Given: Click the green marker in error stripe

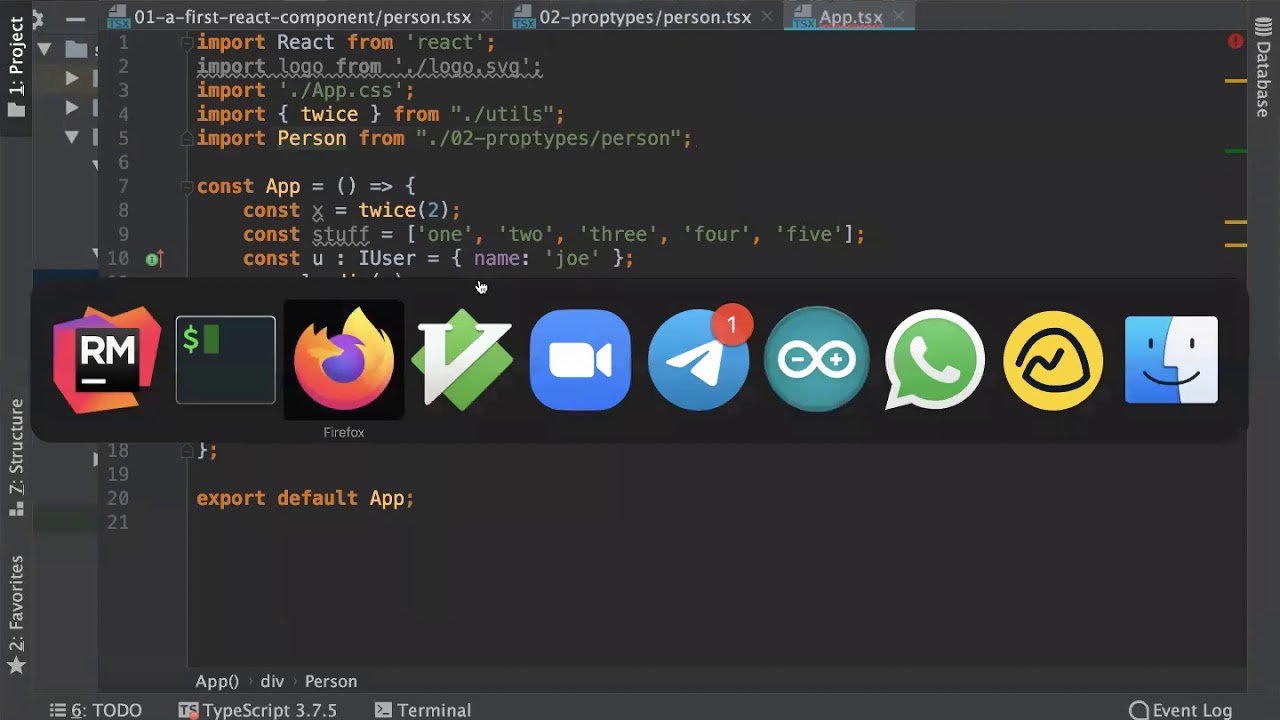Looking at the screenshot, I should point(1236,152).
